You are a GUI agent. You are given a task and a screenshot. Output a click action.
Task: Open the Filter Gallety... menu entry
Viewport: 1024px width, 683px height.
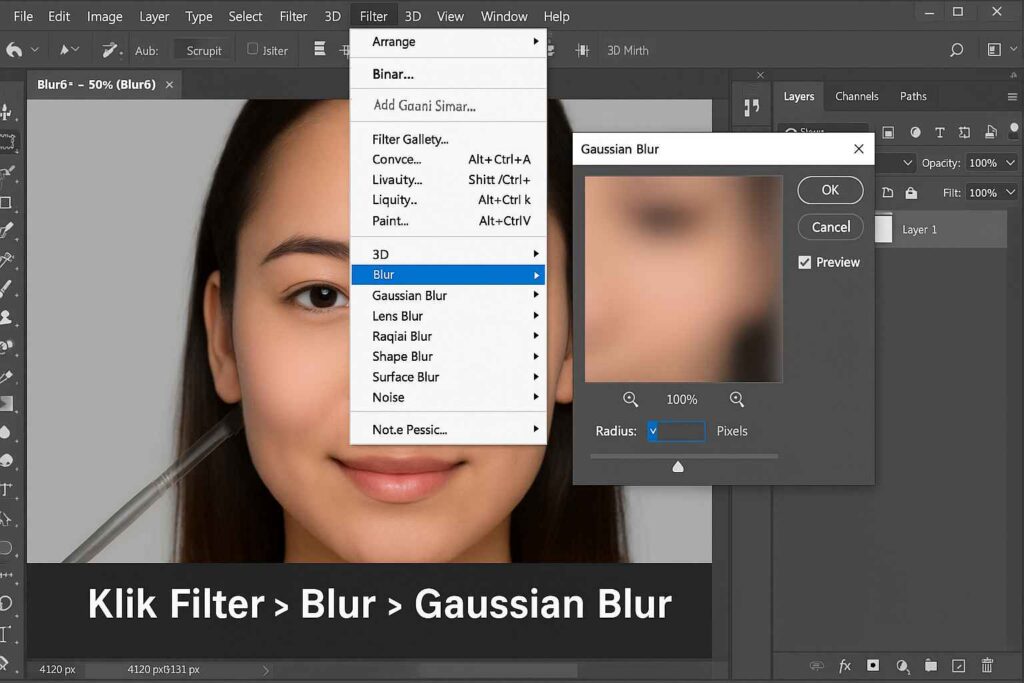pos(449,139)
